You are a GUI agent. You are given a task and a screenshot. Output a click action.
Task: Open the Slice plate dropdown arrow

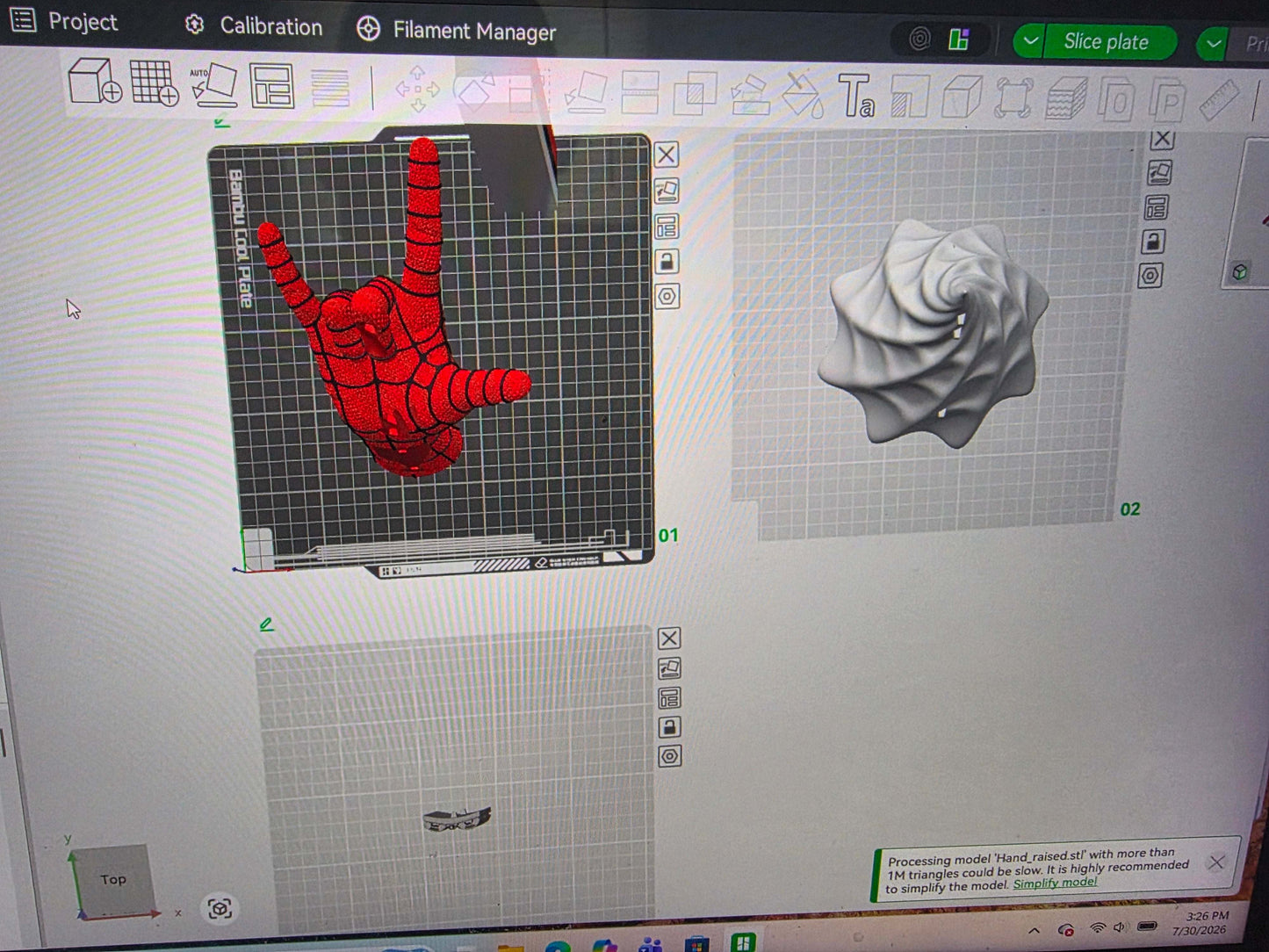1029,40
